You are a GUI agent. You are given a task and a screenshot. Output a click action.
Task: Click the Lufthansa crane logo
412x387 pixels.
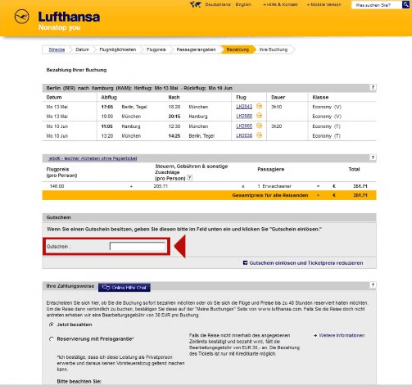pyautogui.click(x=22, y=17)
